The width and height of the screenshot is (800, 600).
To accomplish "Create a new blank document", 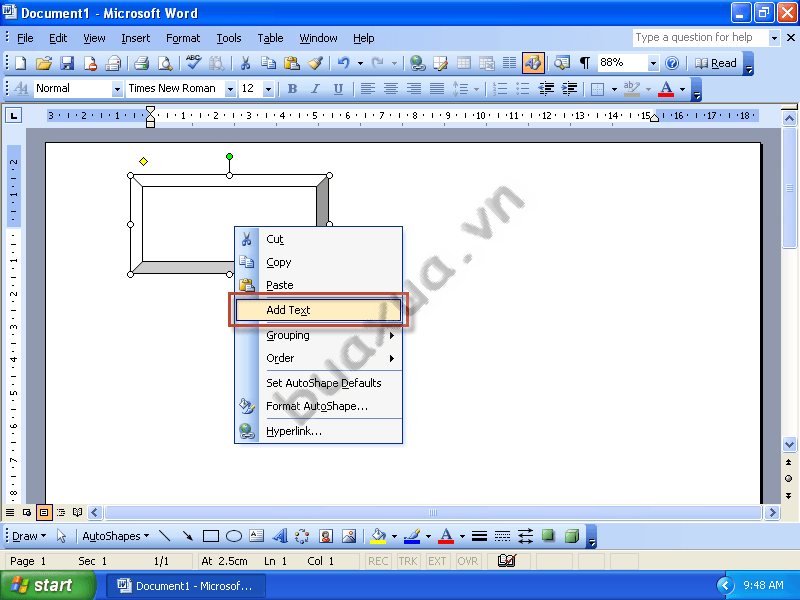I will [x=20, y=63].
